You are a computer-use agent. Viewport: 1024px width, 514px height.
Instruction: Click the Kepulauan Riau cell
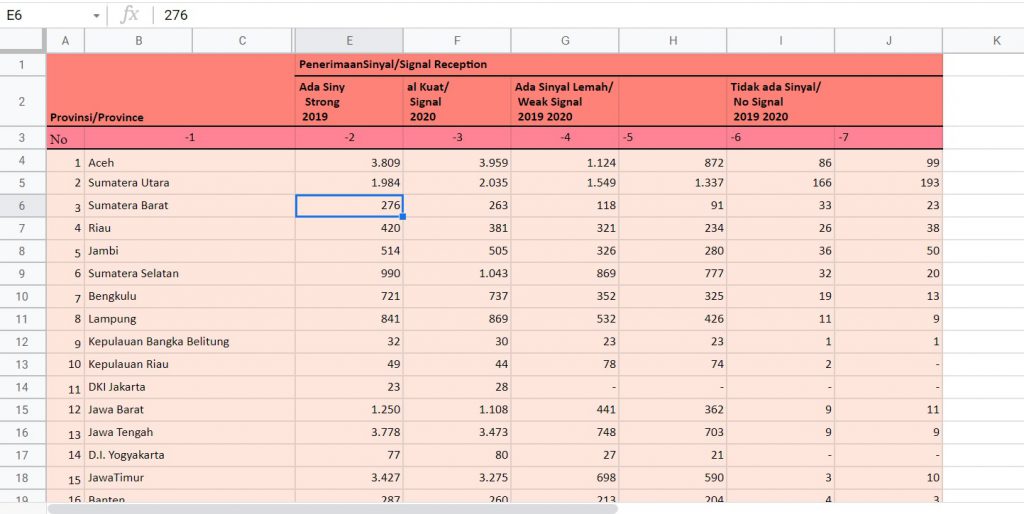coord(189,364)
